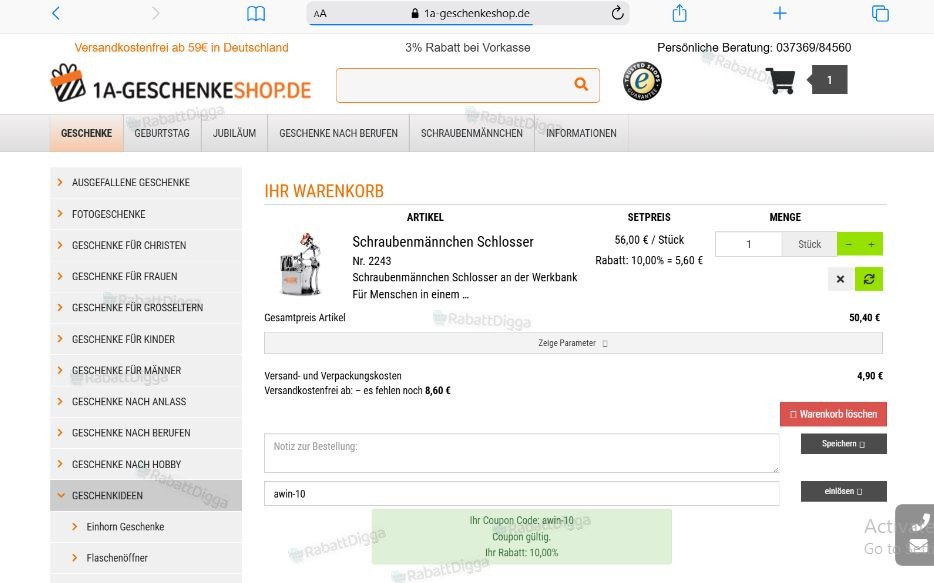
Task: Expand sidebar Geschenke nach Berufen category
Action: (x=146, y=432)
